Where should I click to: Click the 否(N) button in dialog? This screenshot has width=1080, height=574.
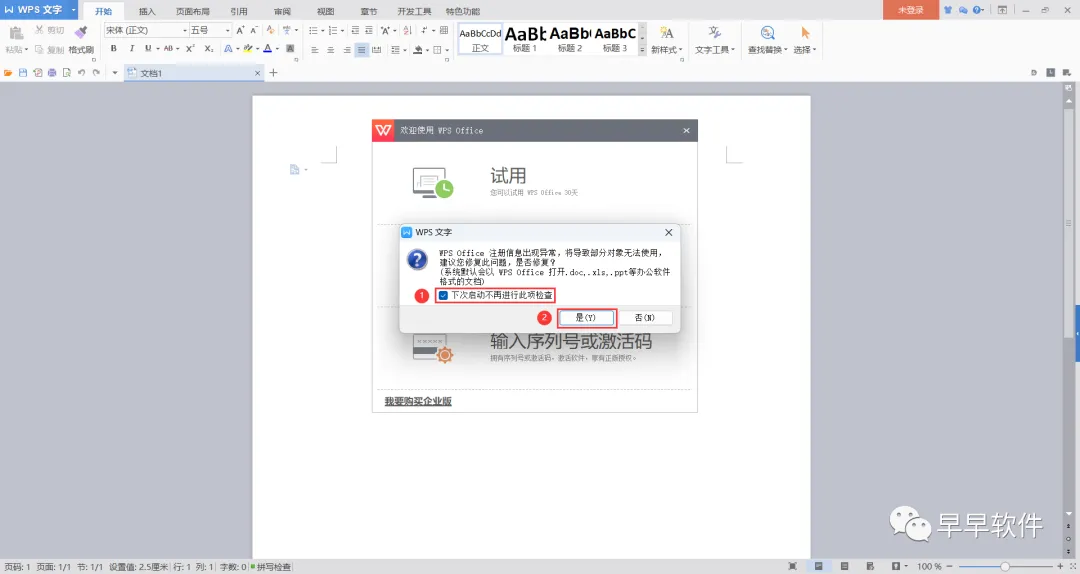[x=645, y=318]
